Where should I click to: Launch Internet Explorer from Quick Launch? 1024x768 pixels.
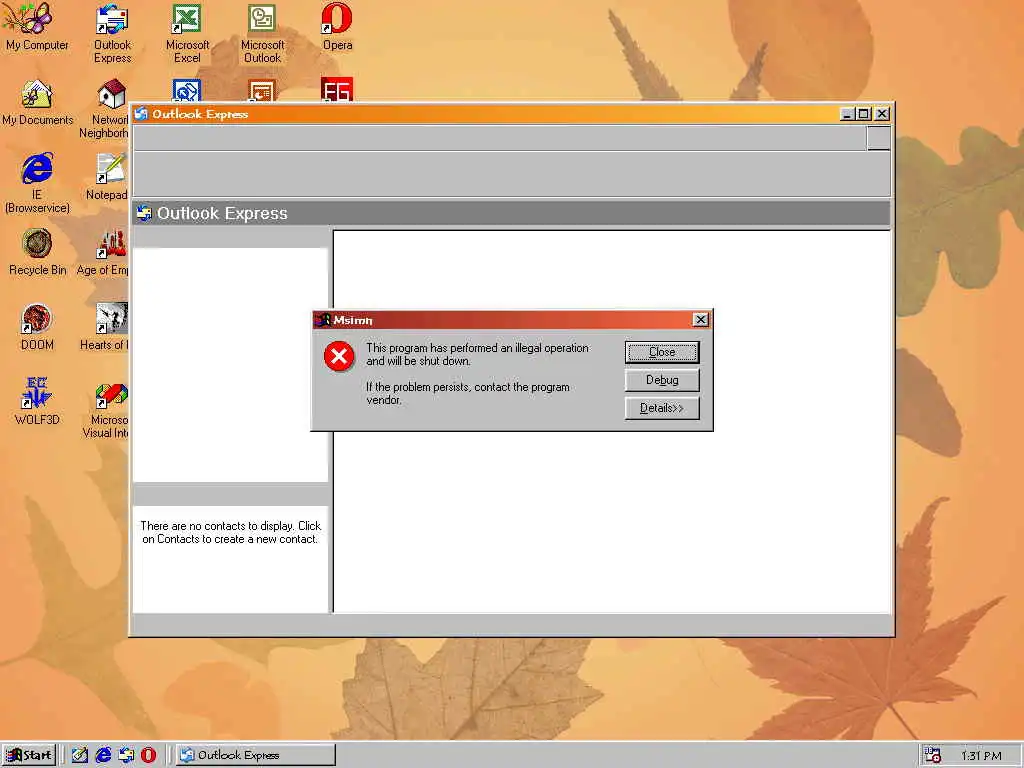(103, 755)
